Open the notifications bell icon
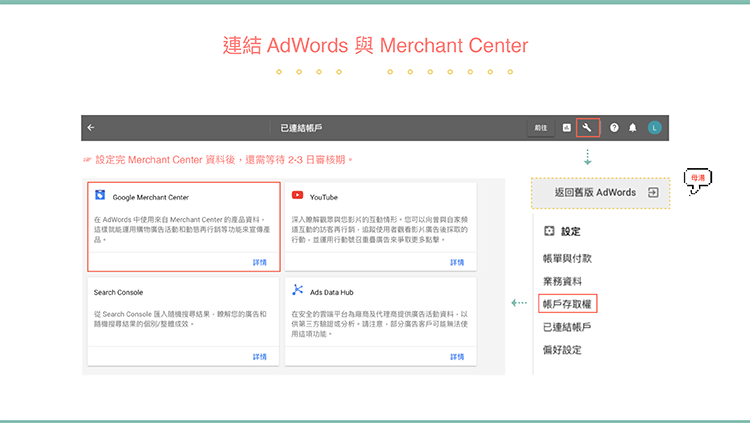750x423 pixels. click(x=632, y=128)
